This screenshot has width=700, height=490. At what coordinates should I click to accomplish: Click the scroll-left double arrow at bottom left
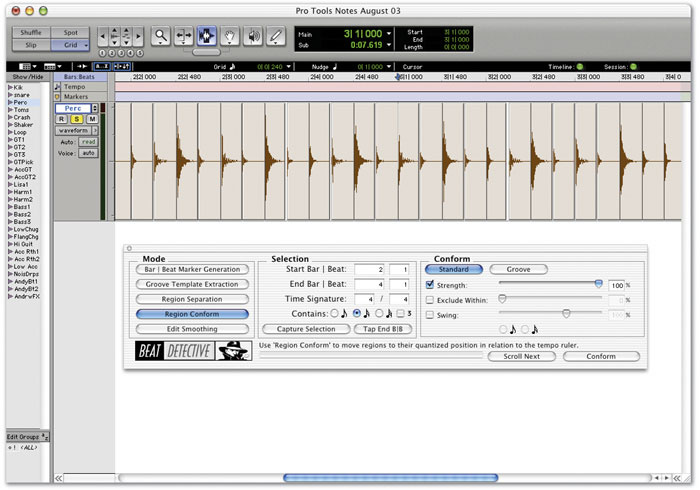point(58,478)
